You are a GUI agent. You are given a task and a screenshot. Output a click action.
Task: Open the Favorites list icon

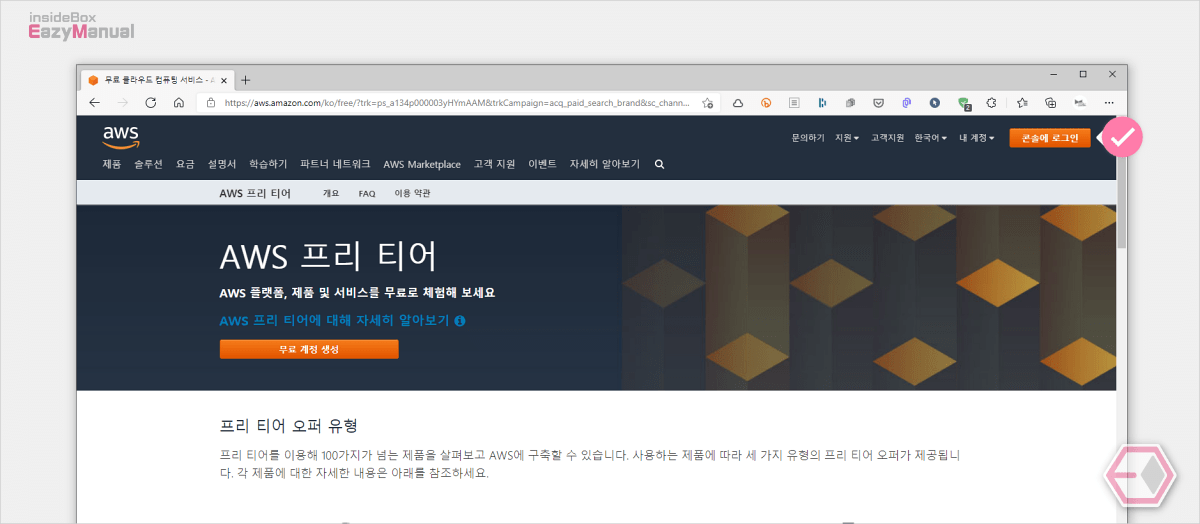click(1022, 102)
